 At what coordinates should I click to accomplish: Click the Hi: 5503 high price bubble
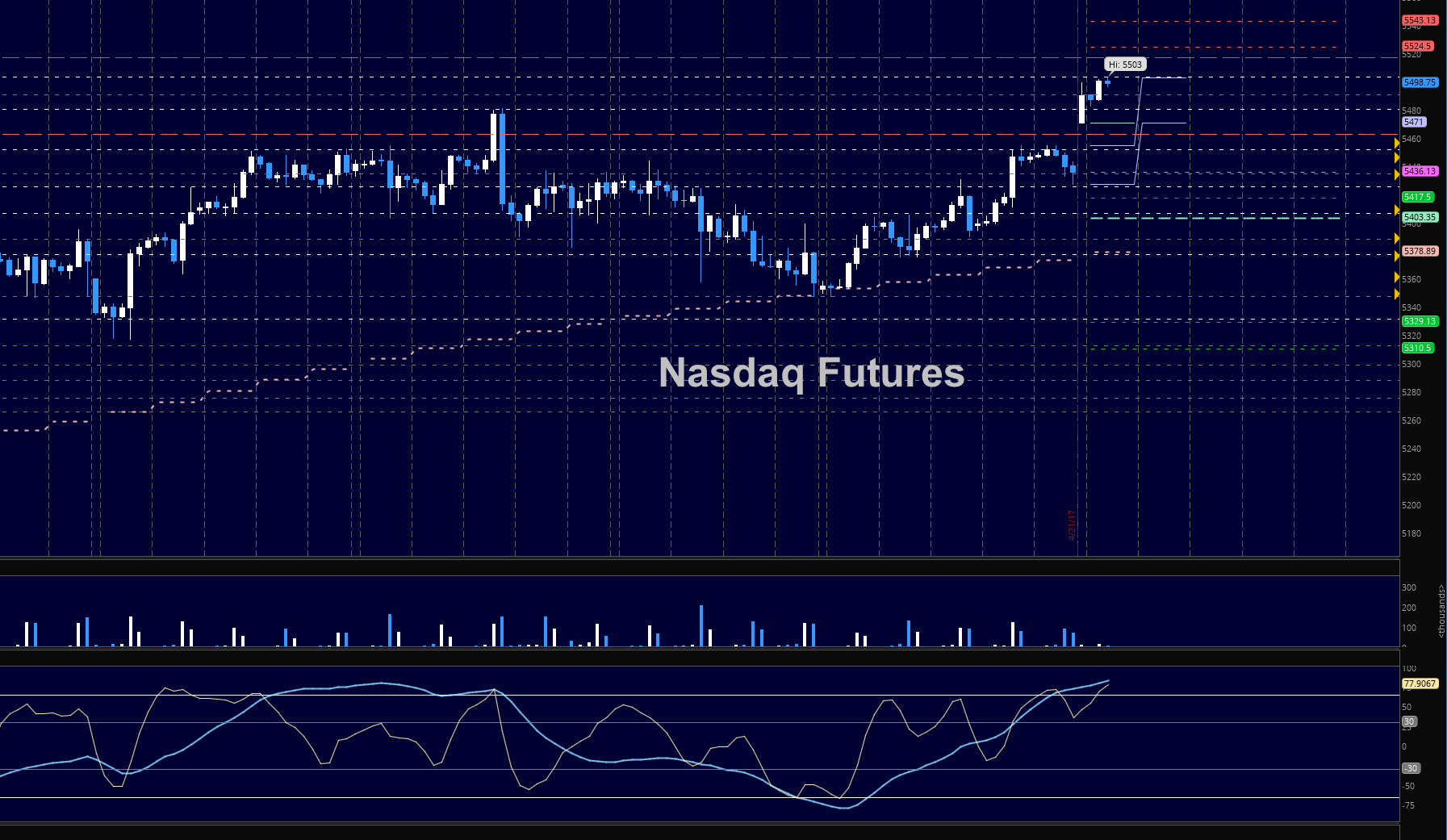coord(1125,65)
